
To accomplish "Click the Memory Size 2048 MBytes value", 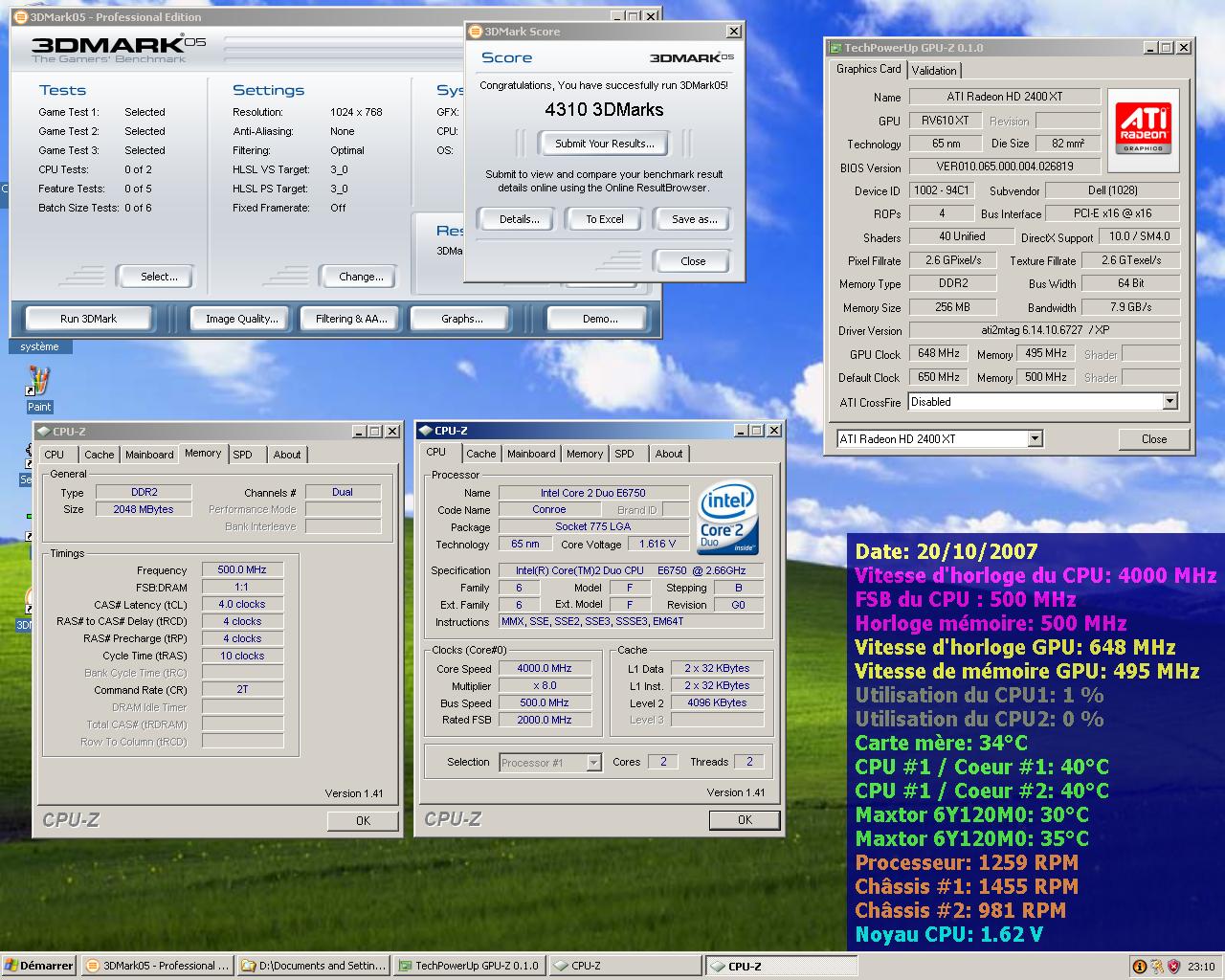I will click(144, 509).
